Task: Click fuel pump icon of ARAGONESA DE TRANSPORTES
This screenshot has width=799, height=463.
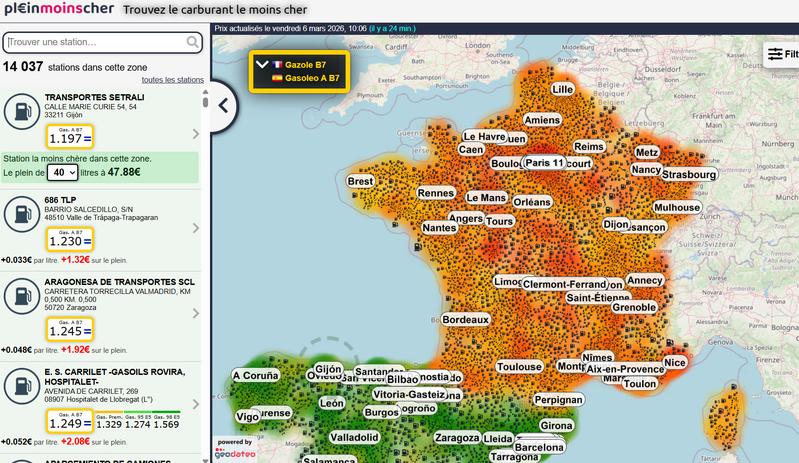Action: [x=21, y=296]
